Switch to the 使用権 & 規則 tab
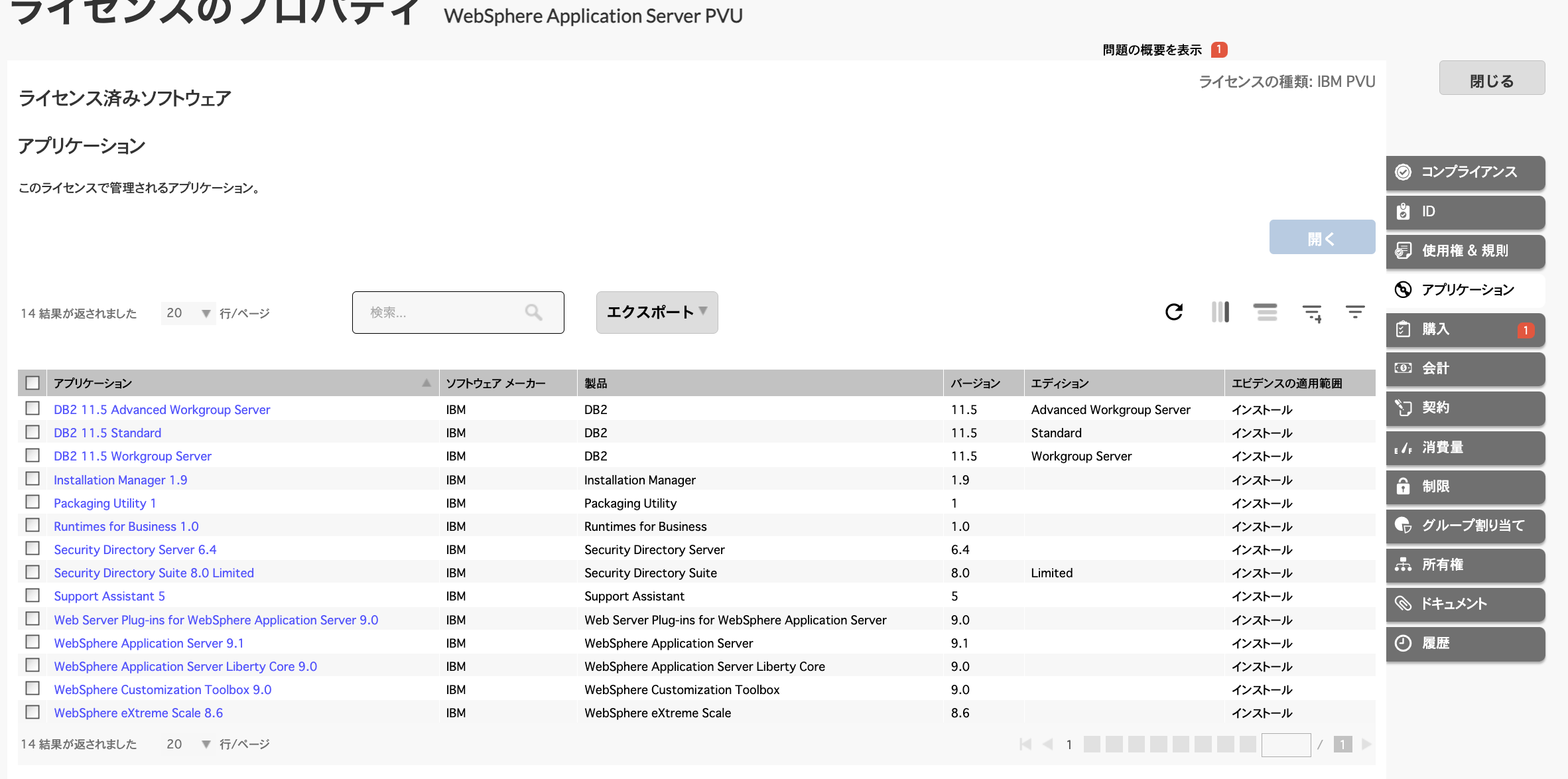 (1465, 251)
